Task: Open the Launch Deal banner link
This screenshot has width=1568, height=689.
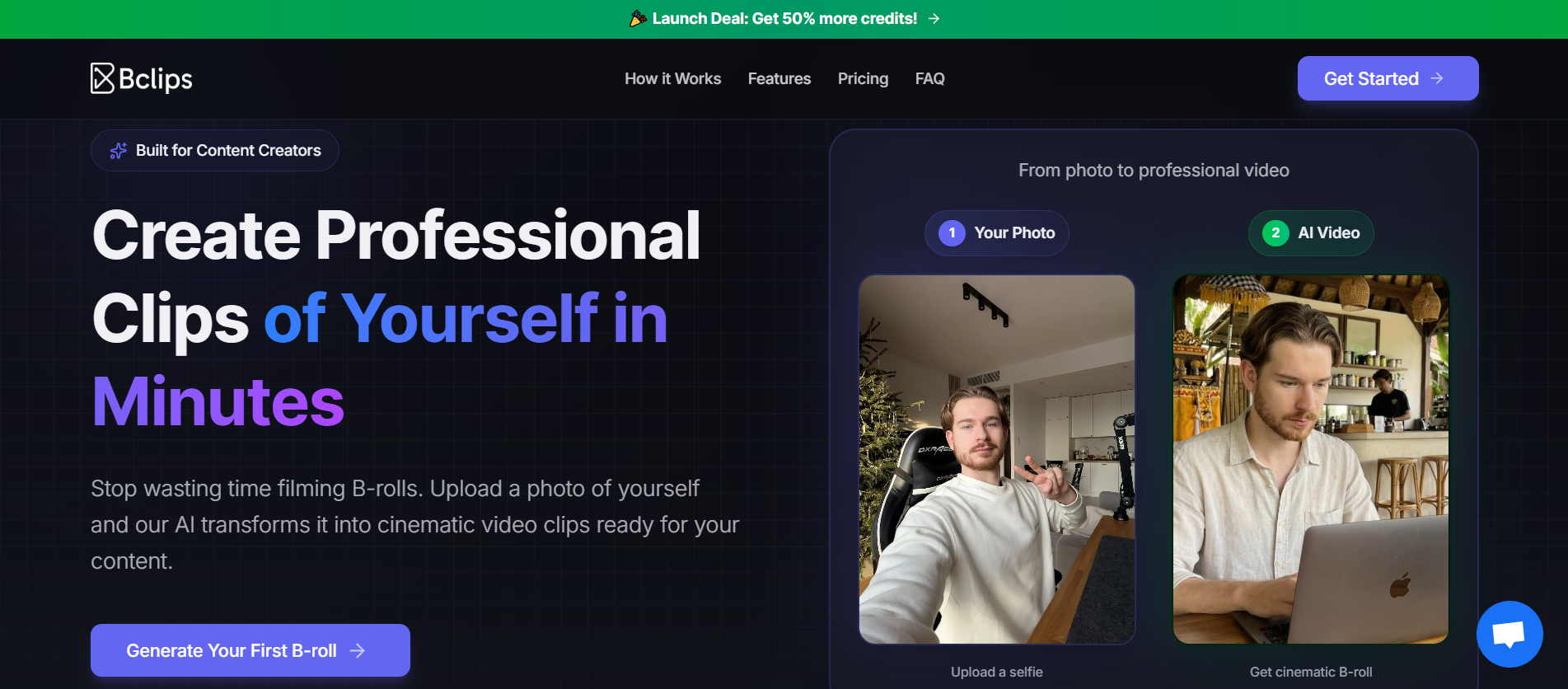Action: click(784, 18)
